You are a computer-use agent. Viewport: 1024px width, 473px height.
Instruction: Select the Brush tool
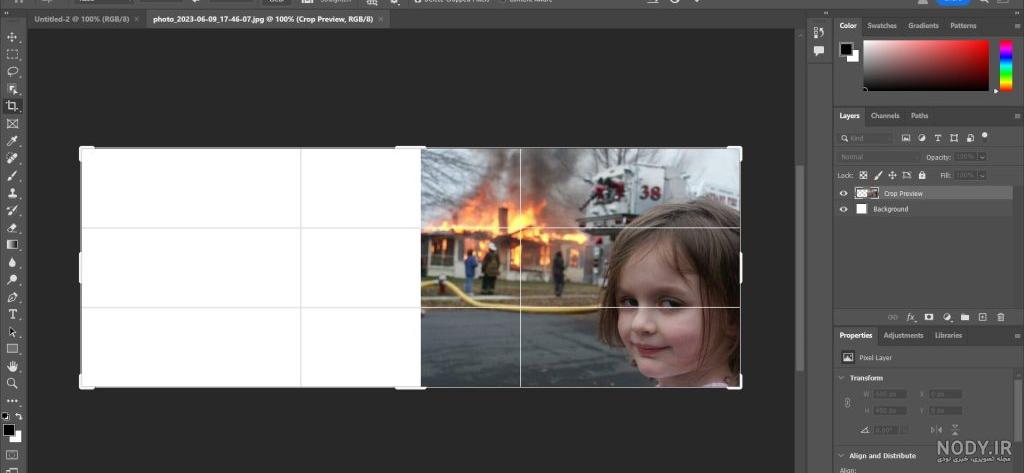coord(12,176)
